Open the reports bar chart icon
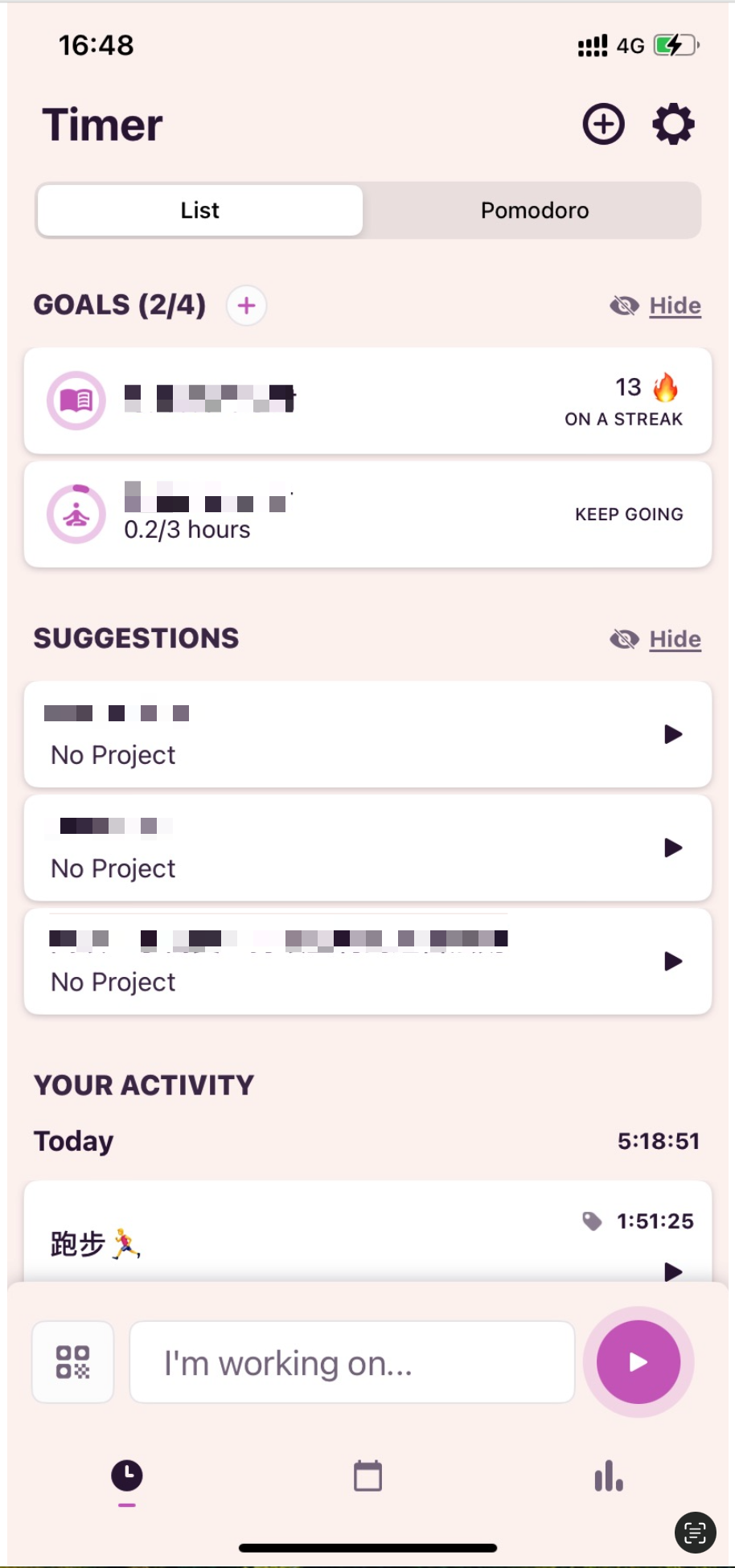 [609, 1476]
